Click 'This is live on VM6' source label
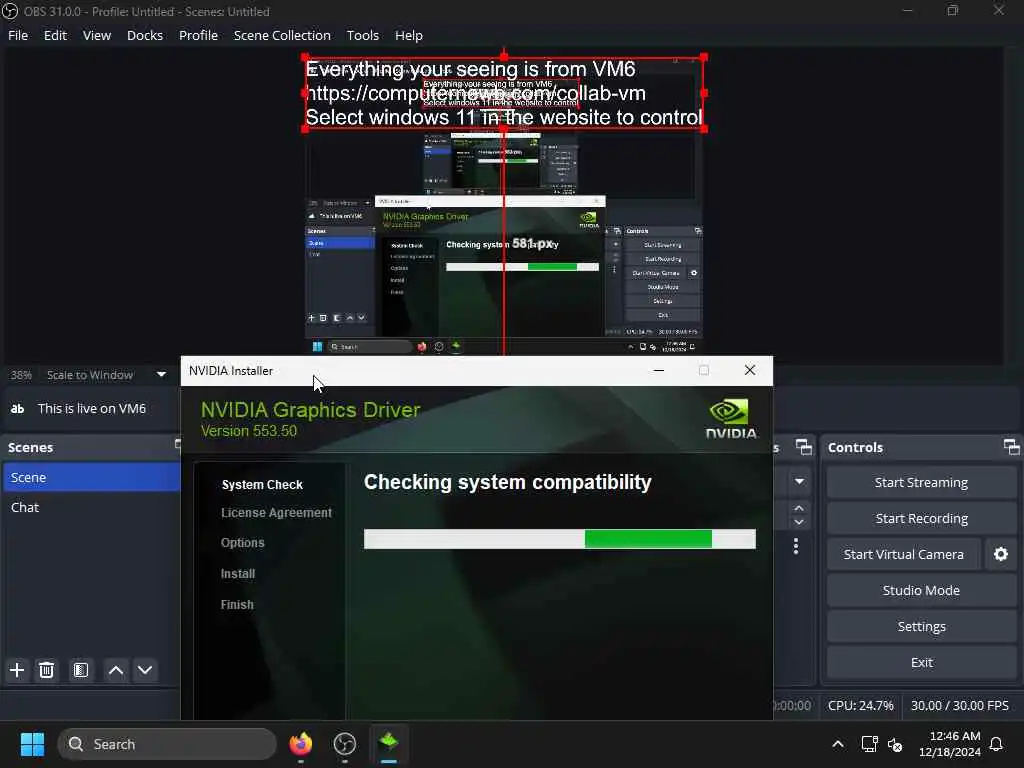The width and height of the screenshot is (1024, 768). tap(92, 409)
